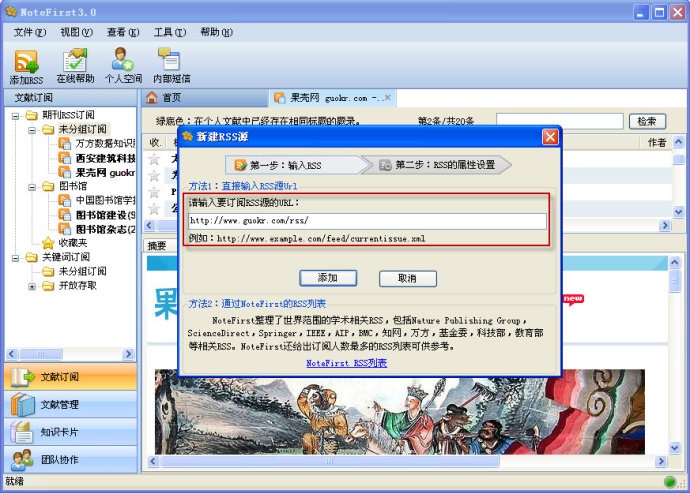Open the NoteFirst RSS列表 link
690x494 pixels.
[346, 363]
